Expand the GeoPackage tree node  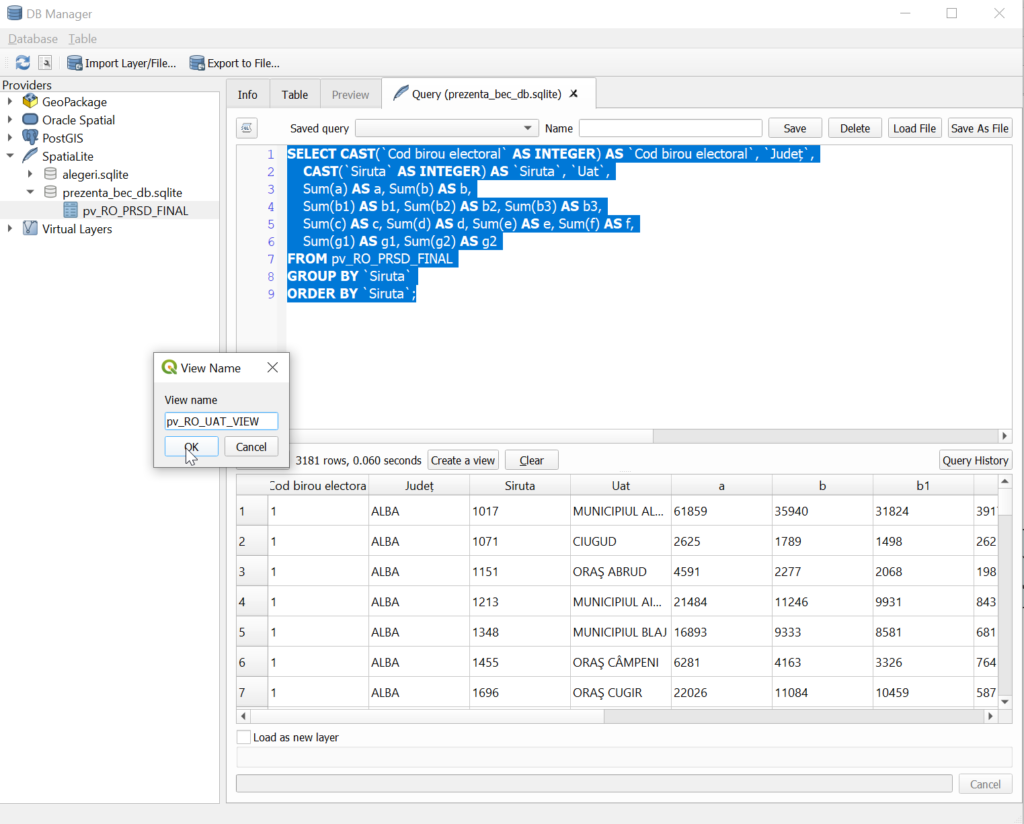point(10,101)
